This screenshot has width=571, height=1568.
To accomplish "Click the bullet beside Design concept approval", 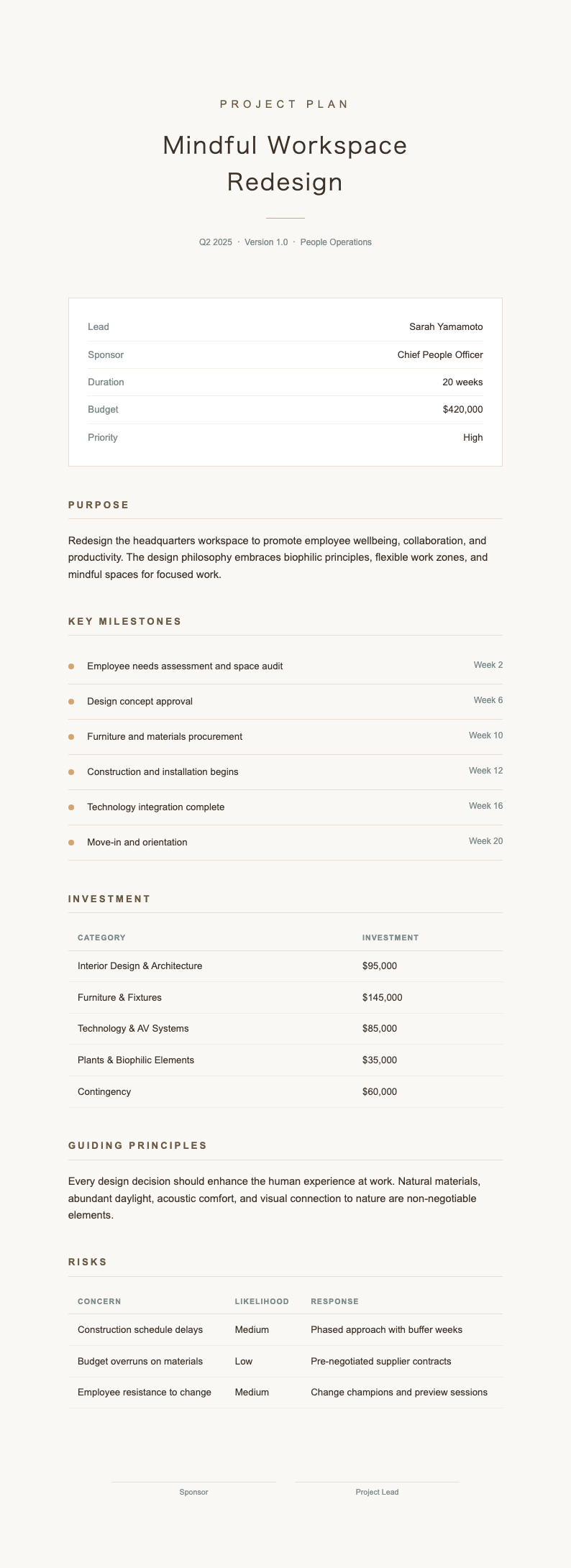I will (x=71, y=702).
